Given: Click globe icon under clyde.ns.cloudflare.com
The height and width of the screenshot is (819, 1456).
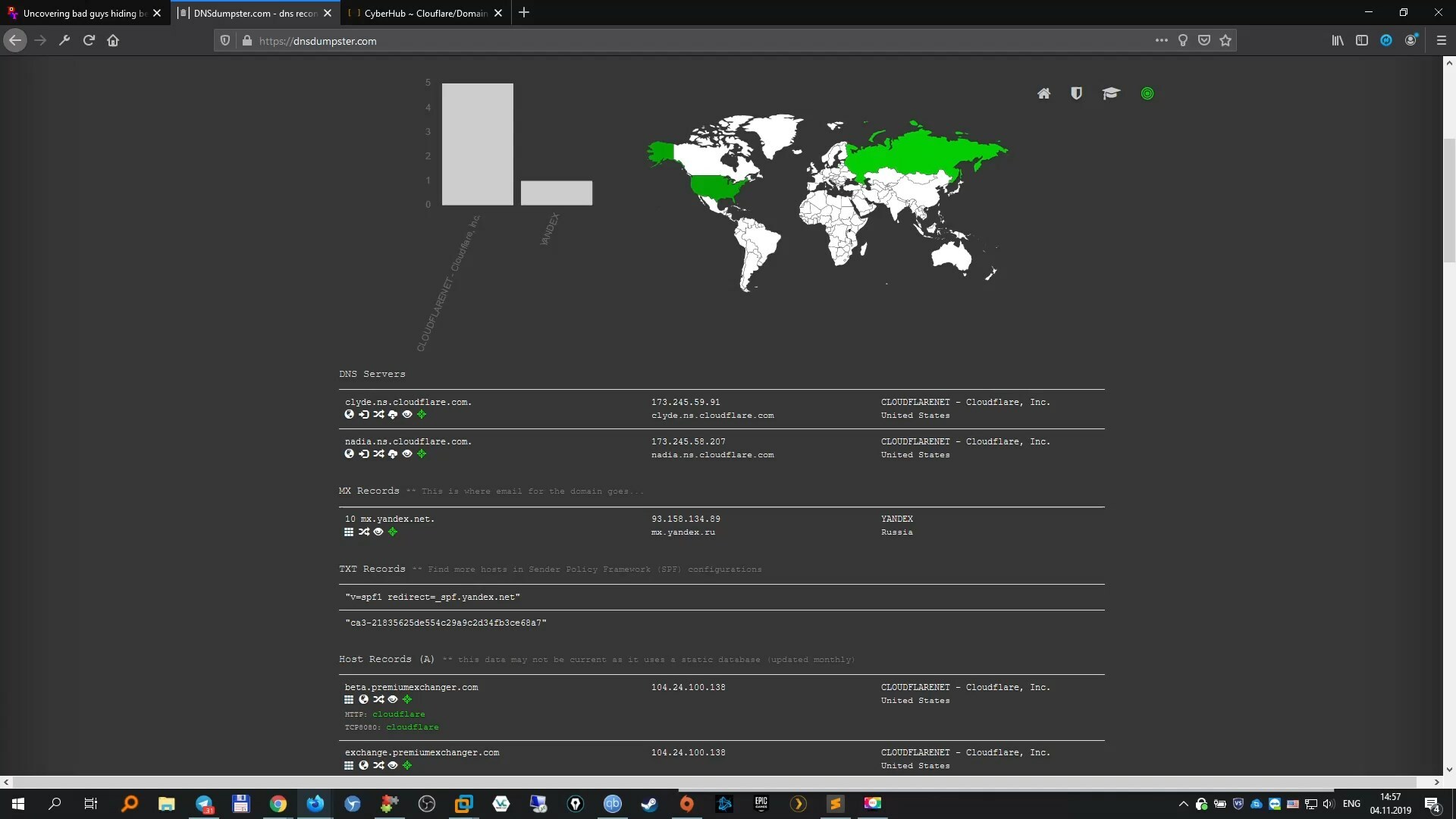Looking at the screenshot, I should [349, 414].
